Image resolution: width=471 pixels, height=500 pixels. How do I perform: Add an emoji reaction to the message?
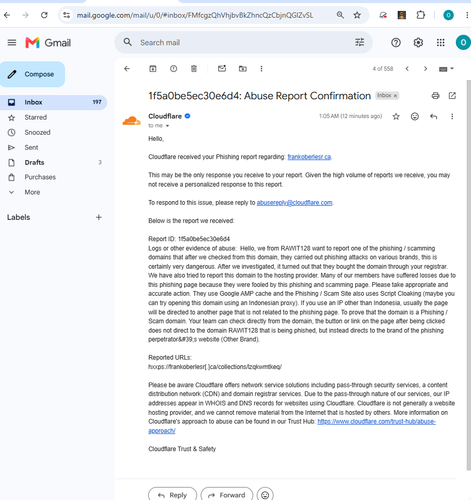click(415, 116)
